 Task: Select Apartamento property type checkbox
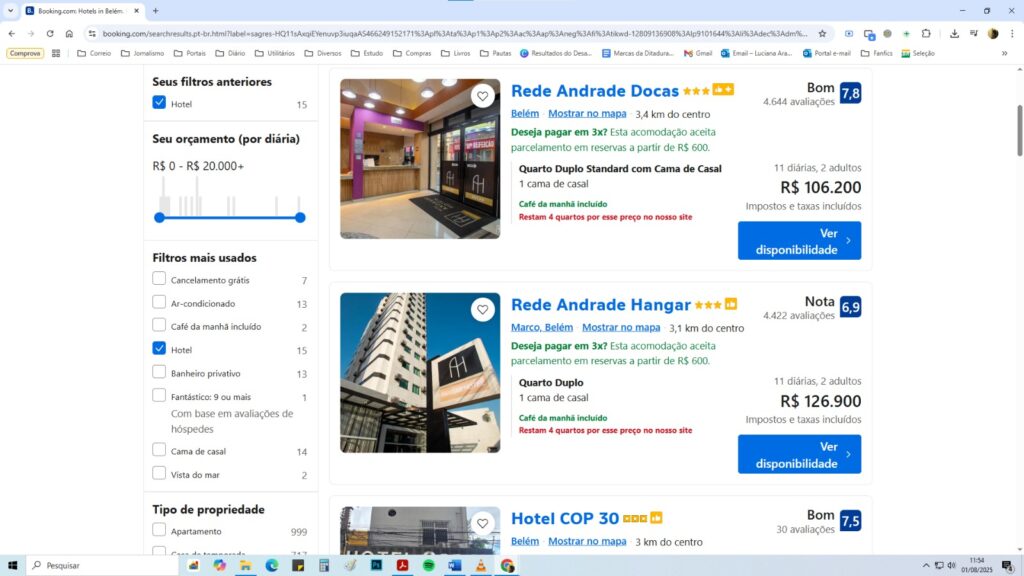pos(159,530)
